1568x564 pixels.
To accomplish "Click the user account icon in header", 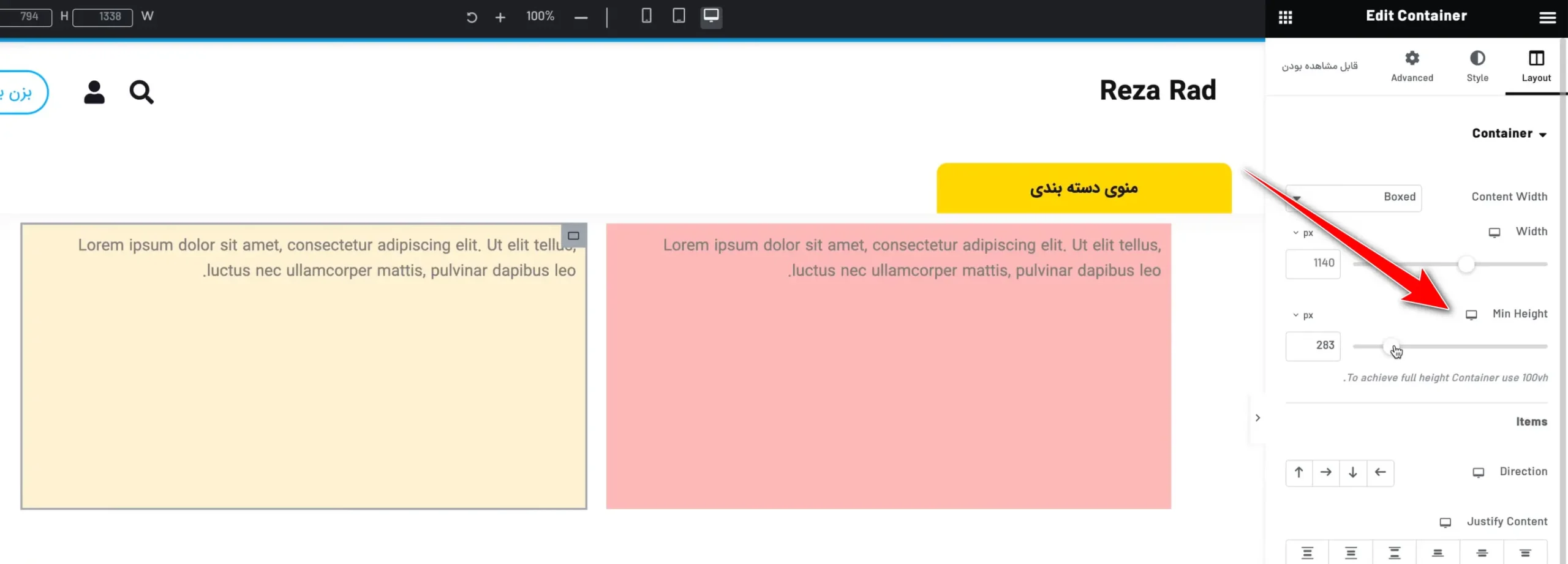I will [94, 92].
